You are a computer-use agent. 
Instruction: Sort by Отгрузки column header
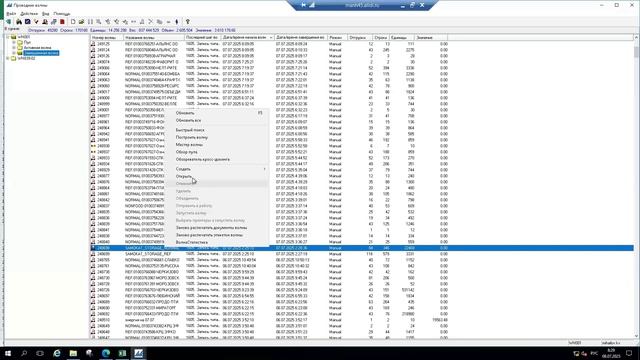[360, 38]
